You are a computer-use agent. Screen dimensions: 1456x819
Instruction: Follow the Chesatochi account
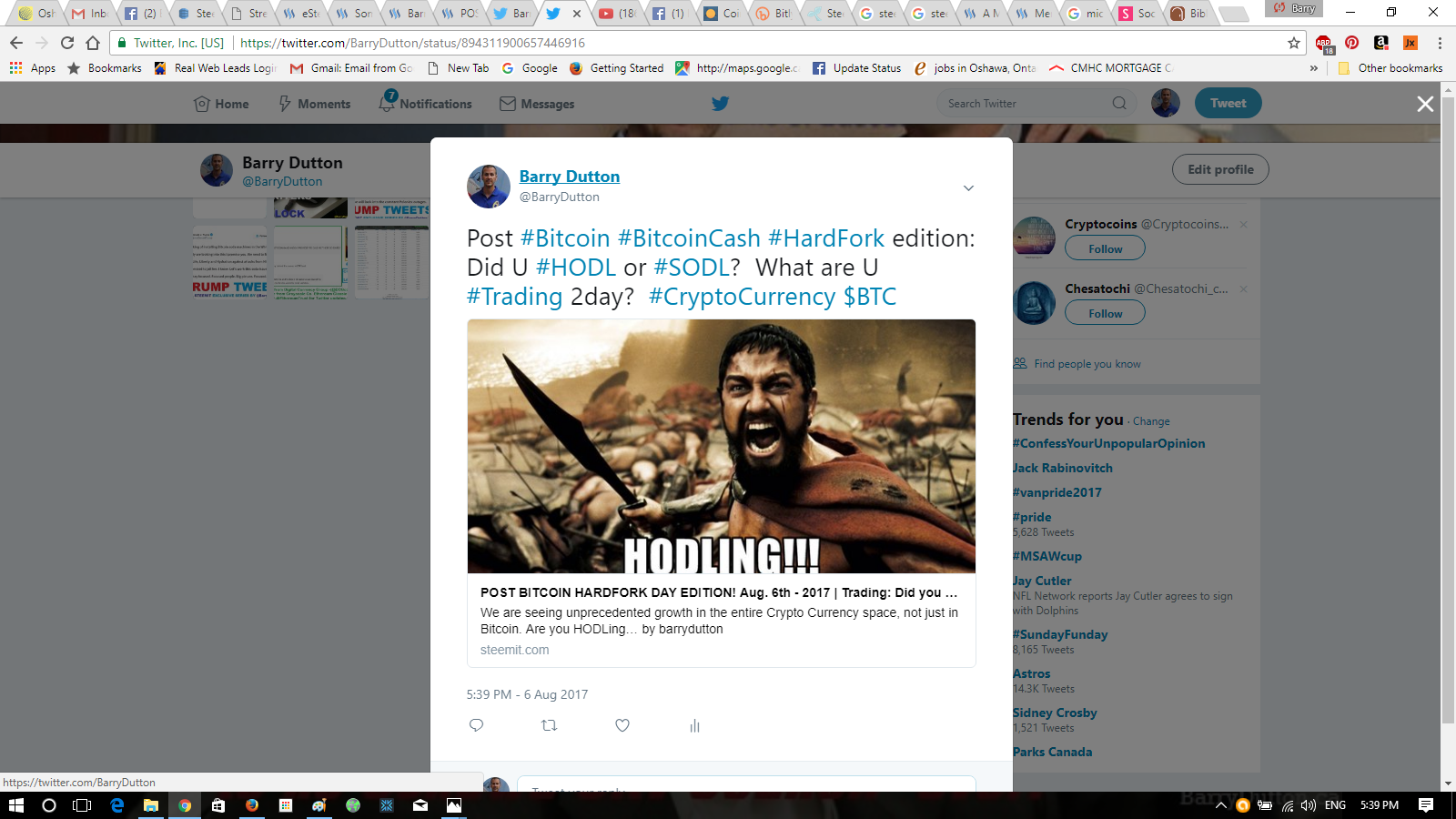click(x=1105, y=313)
